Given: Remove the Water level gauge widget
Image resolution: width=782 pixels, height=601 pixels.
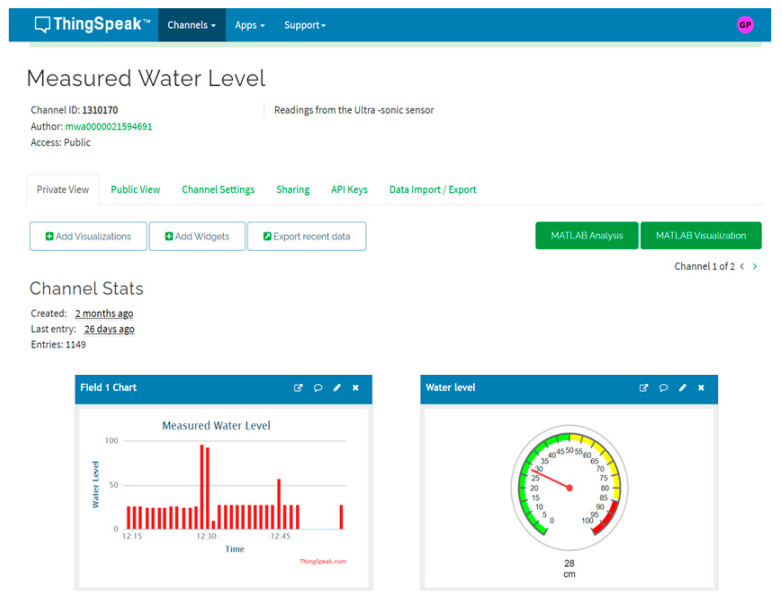Looking at the screenshot, I should tap(701, 388).
